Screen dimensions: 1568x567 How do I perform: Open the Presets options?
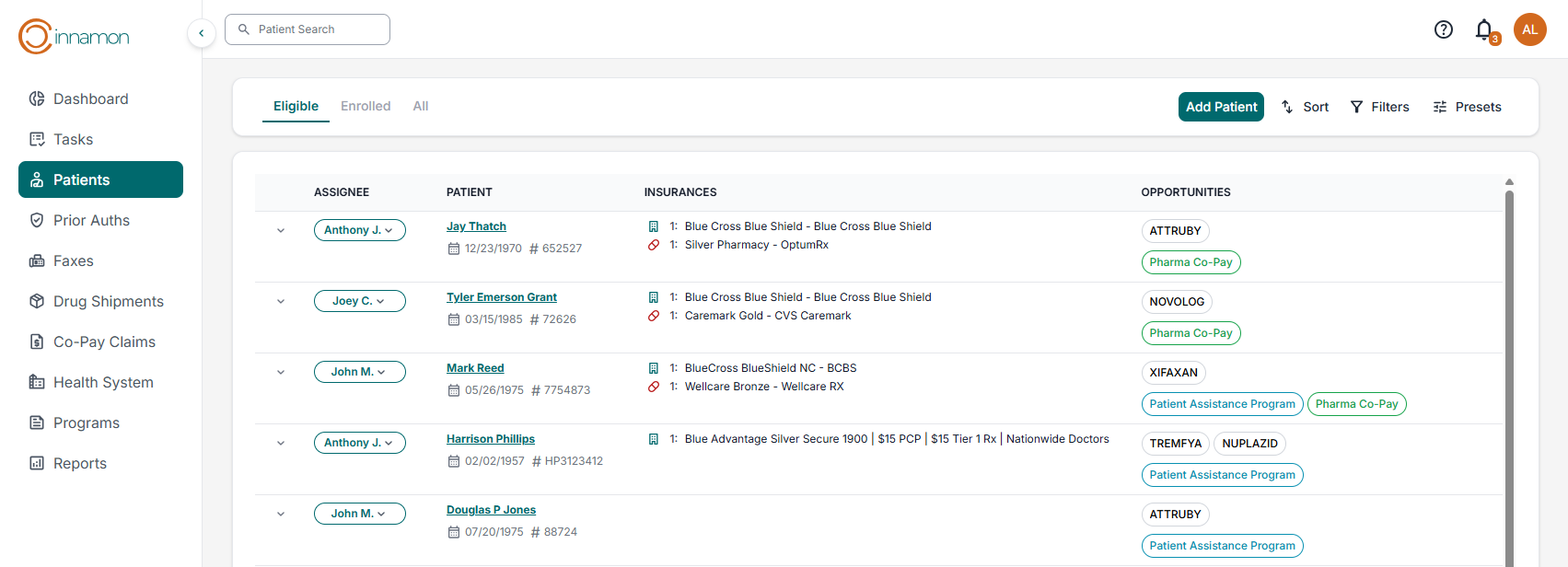pos(1467,107)
